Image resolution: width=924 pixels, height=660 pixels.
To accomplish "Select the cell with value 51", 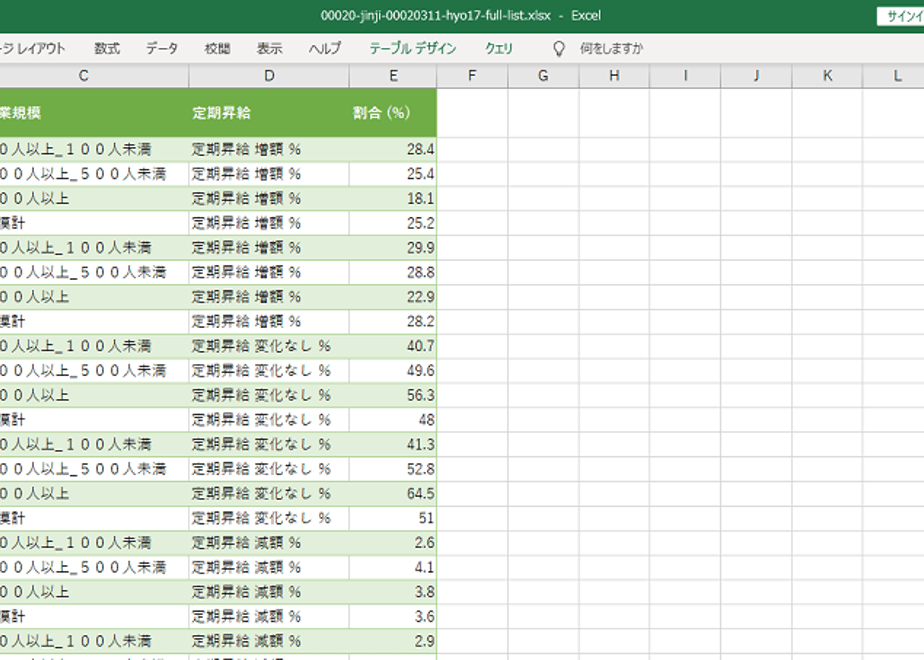I will (x=393, y=519).
